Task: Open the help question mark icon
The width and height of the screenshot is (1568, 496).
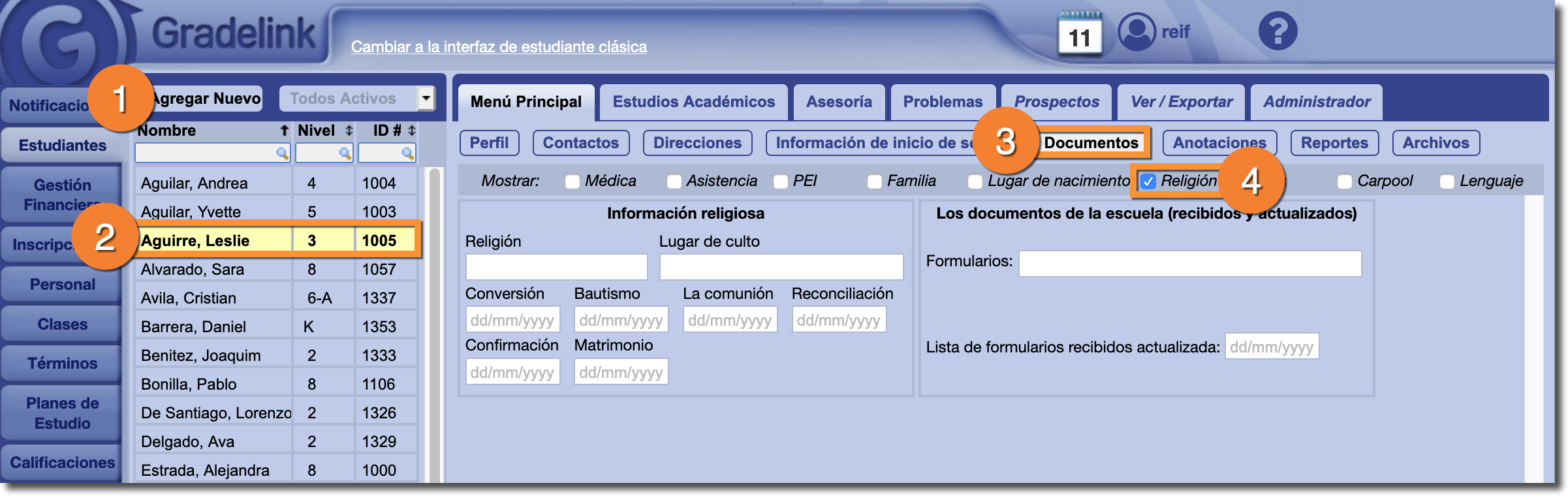Action: click(1278, 31)
